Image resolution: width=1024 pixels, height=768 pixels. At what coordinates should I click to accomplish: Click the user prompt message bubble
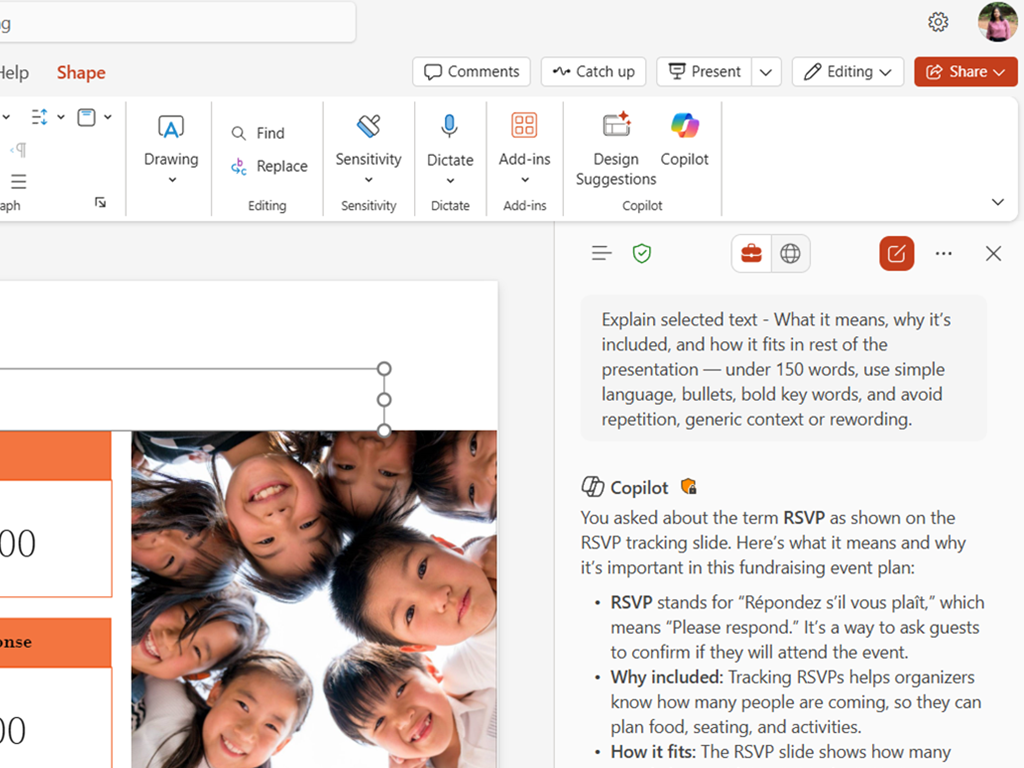pos(784,368)
